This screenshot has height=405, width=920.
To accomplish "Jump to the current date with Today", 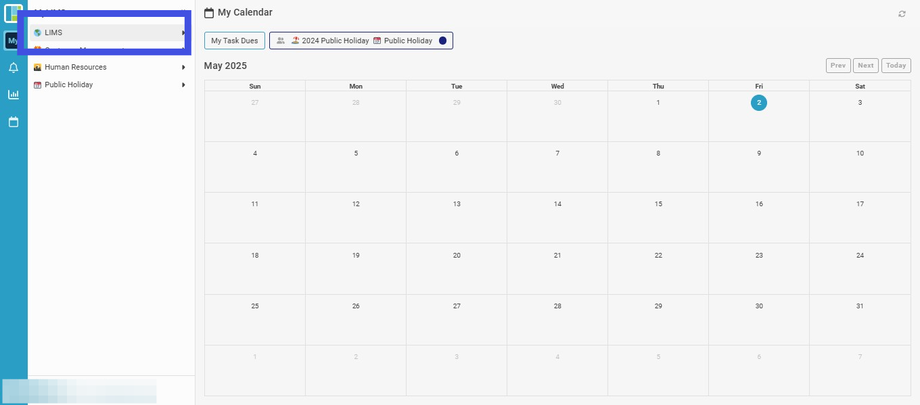I will (x=896, y=66).
